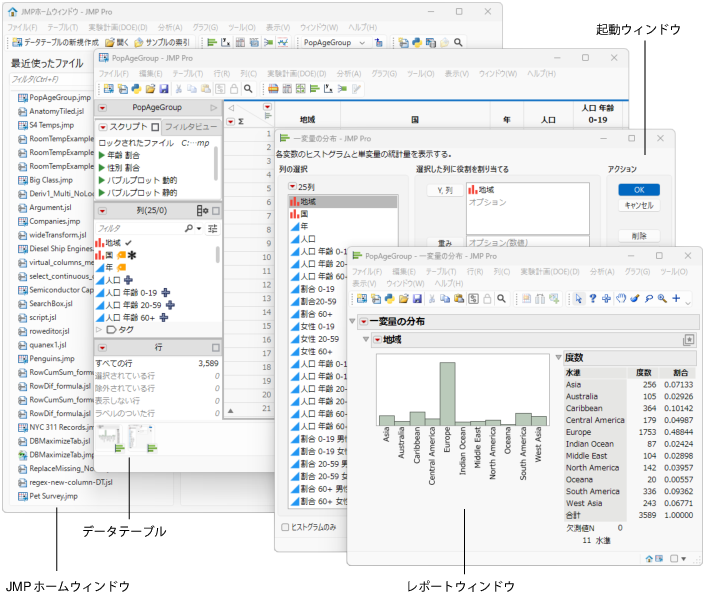Select the 人口 年齢 20-59 column in the columns panel
705x603 pixels.
click(x=135, y=305)
